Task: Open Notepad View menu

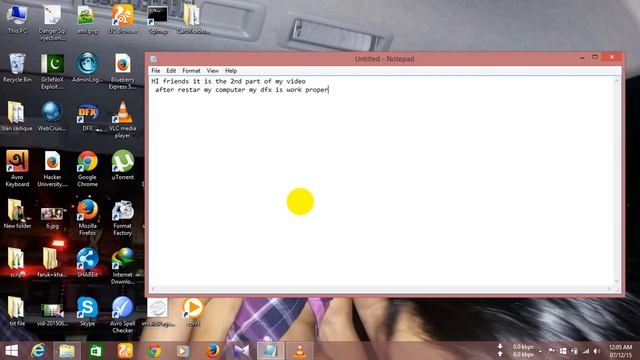Action: (212, 71)
